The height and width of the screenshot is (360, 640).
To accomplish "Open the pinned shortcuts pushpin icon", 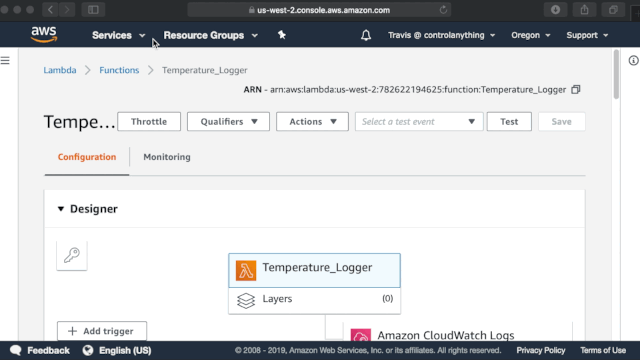I will pos(282,35).
